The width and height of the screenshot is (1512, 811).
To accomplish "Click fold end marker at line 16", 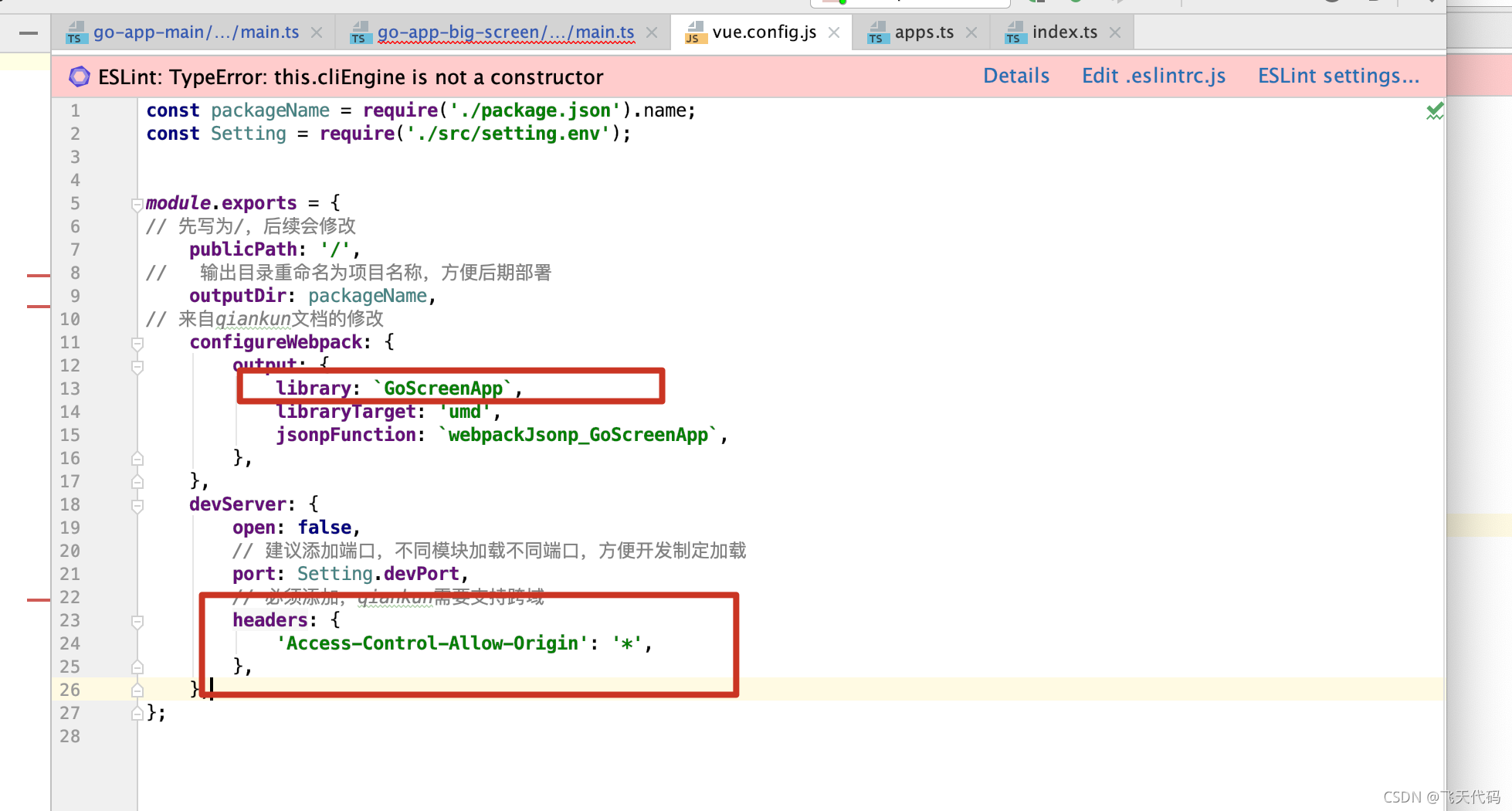I will click(x=137, y=458).
